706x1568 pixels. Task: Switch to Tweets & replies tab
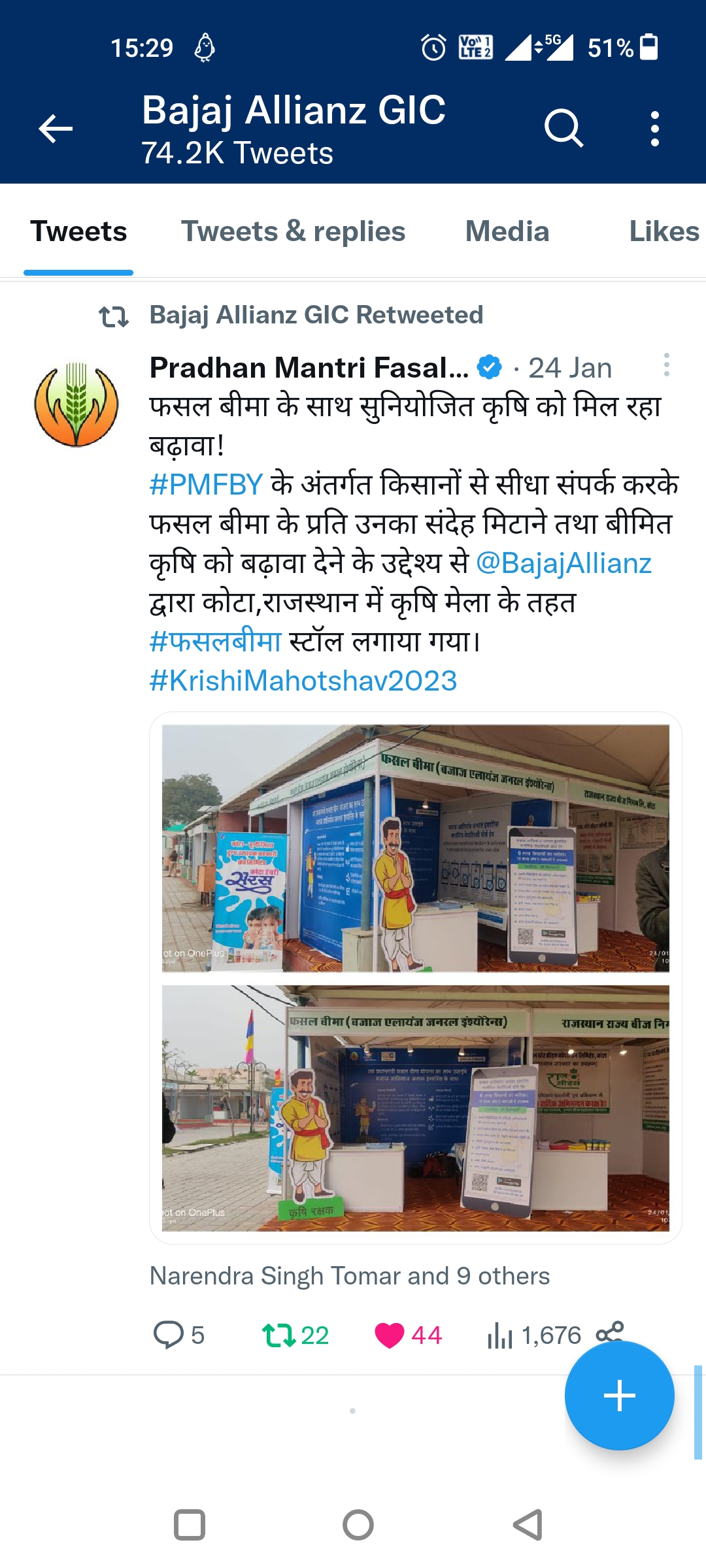coord(293,231)
